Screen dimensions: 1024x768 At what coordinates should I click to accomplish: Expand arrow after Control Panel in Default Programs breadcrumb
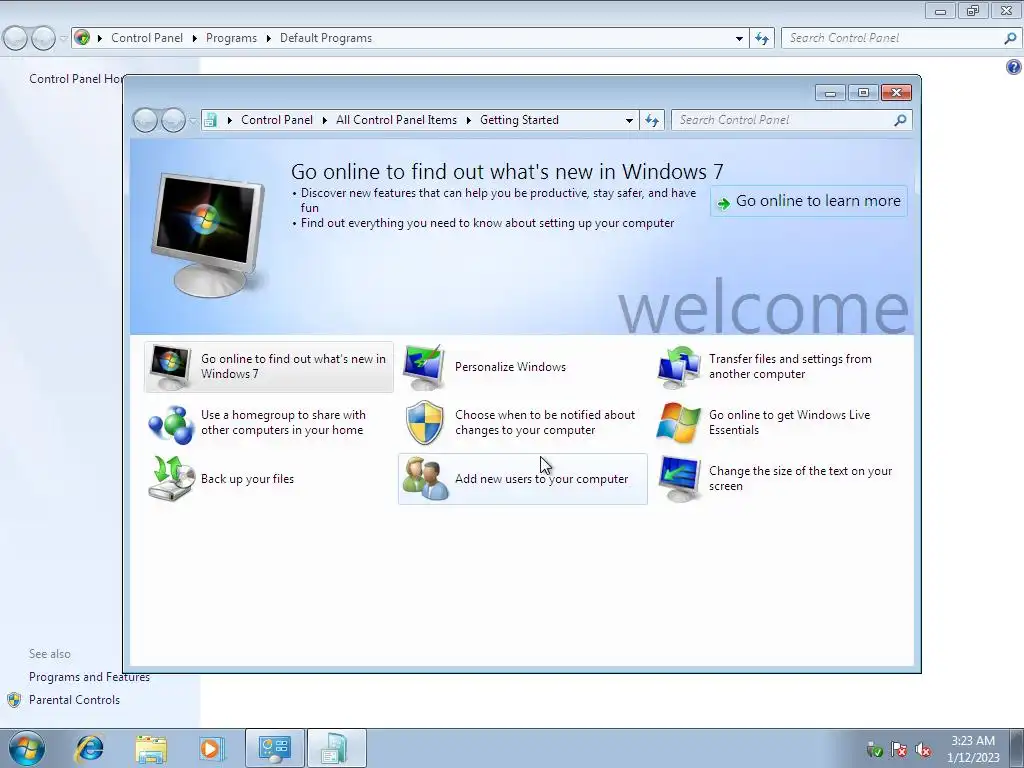point(195,39)
